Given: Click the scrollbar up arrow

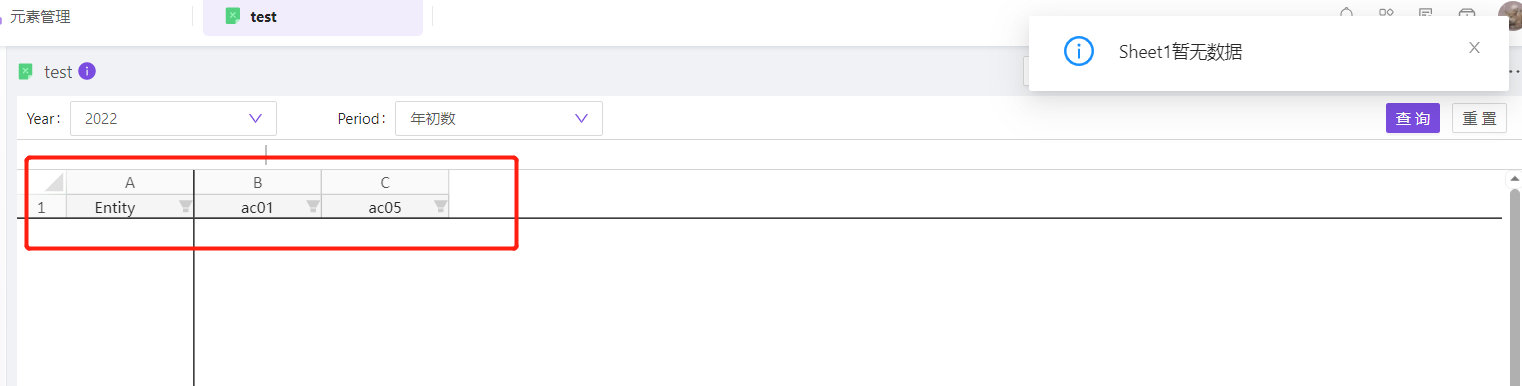Looking at the screenshot, I should point(1513,180).
